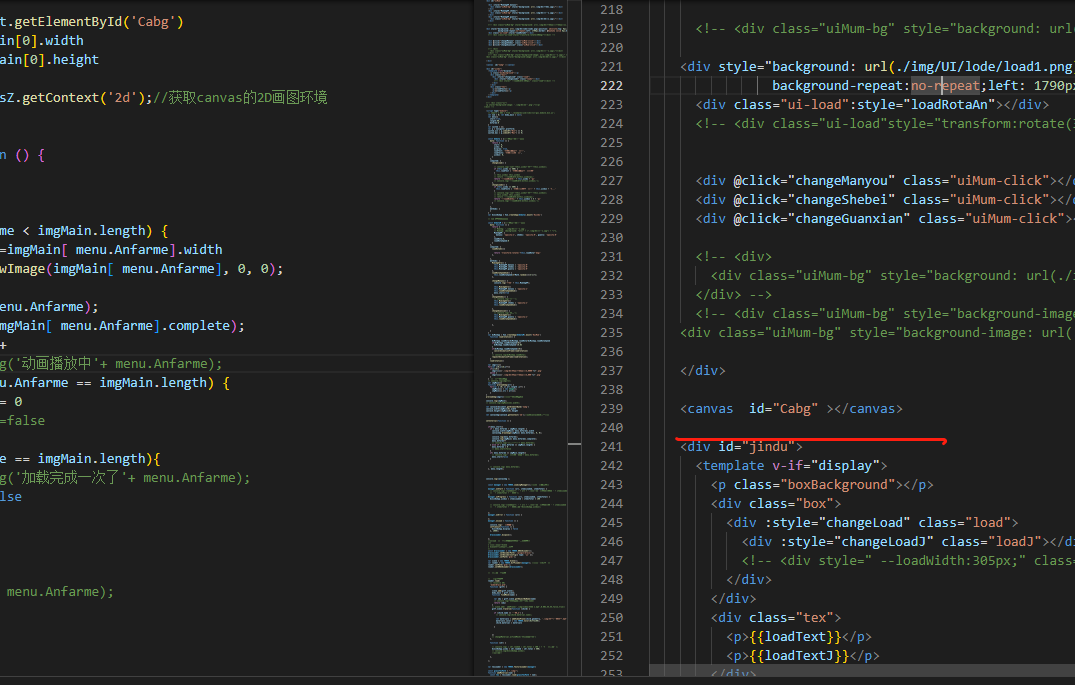Click line number 227 in the gutter
The image size is (1075, 685).
point(612,180)
